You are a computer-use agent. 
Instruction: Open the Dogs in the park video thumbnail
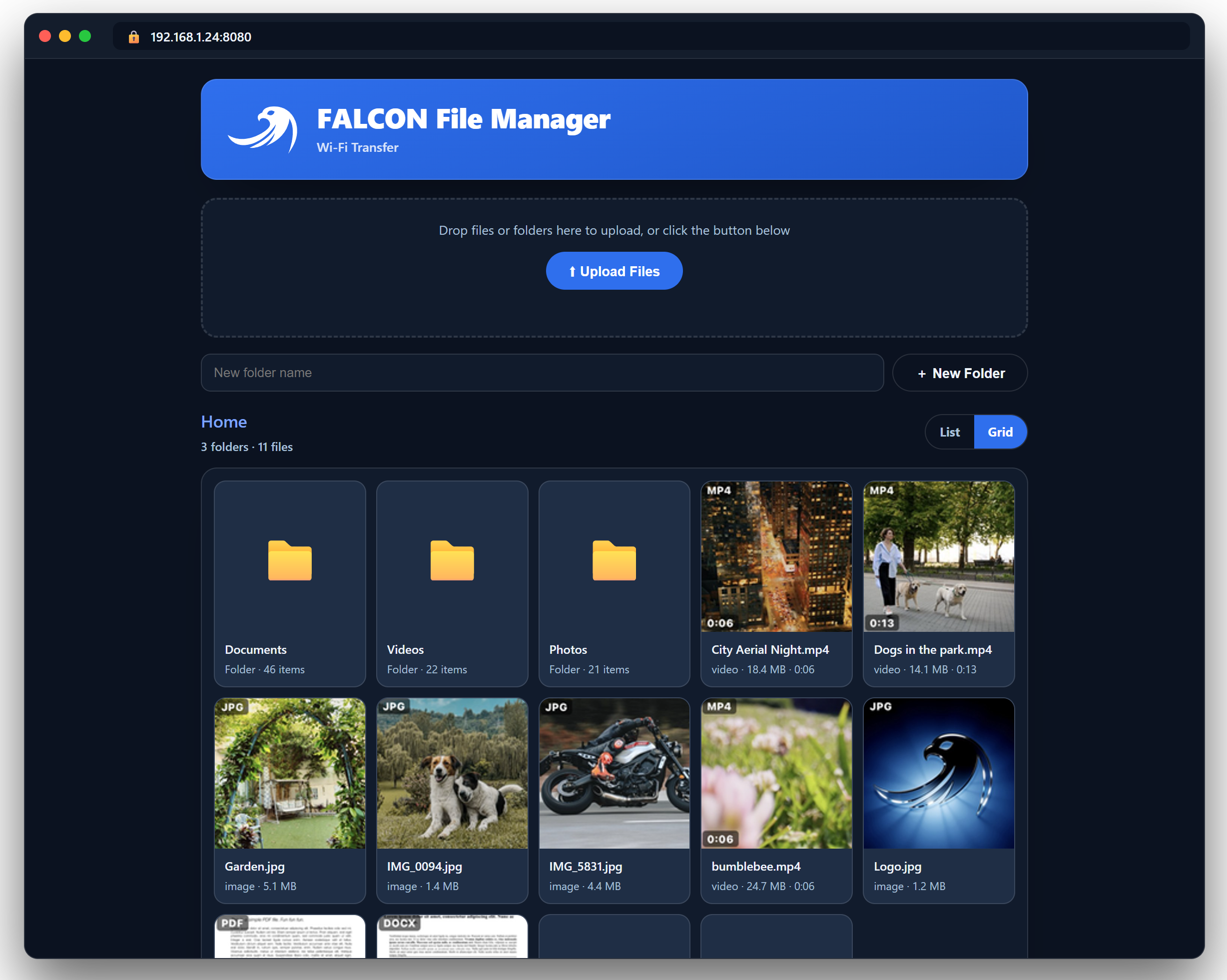[938, 556]
